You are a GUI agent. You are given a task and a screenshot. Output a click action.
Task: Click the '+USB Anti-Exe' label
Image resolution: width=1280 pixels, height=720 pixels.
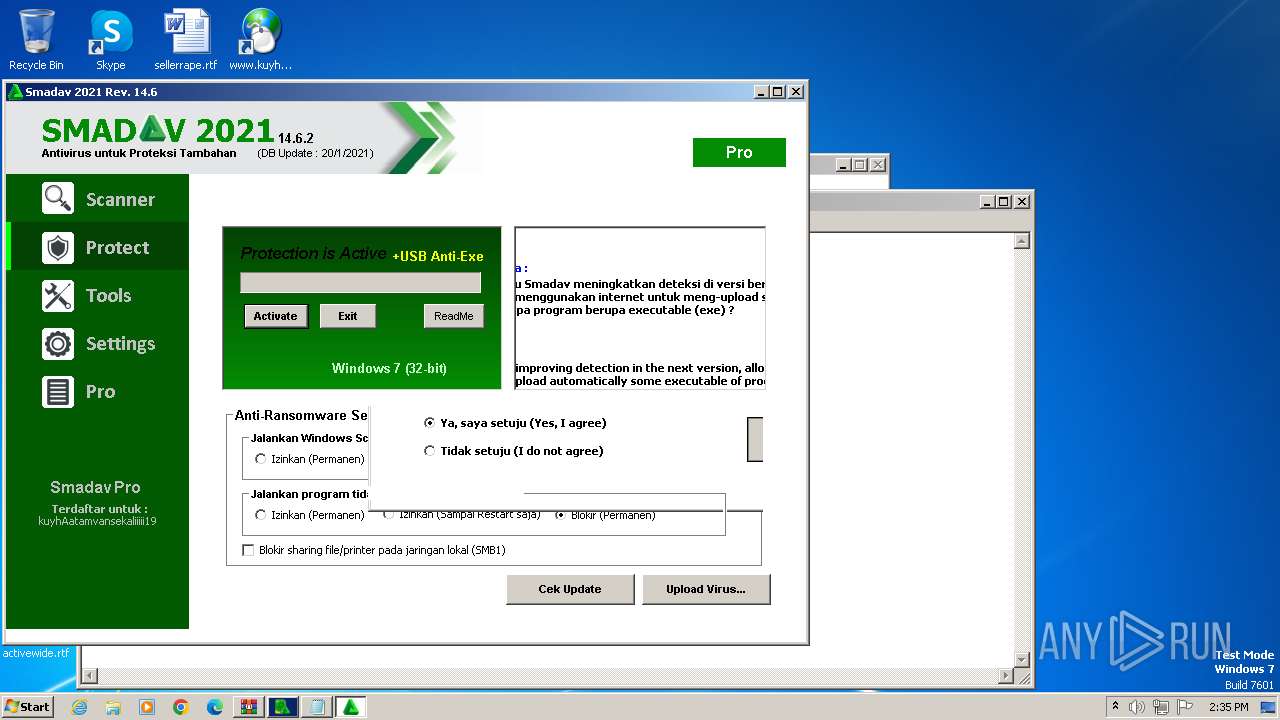click(438, 256)
